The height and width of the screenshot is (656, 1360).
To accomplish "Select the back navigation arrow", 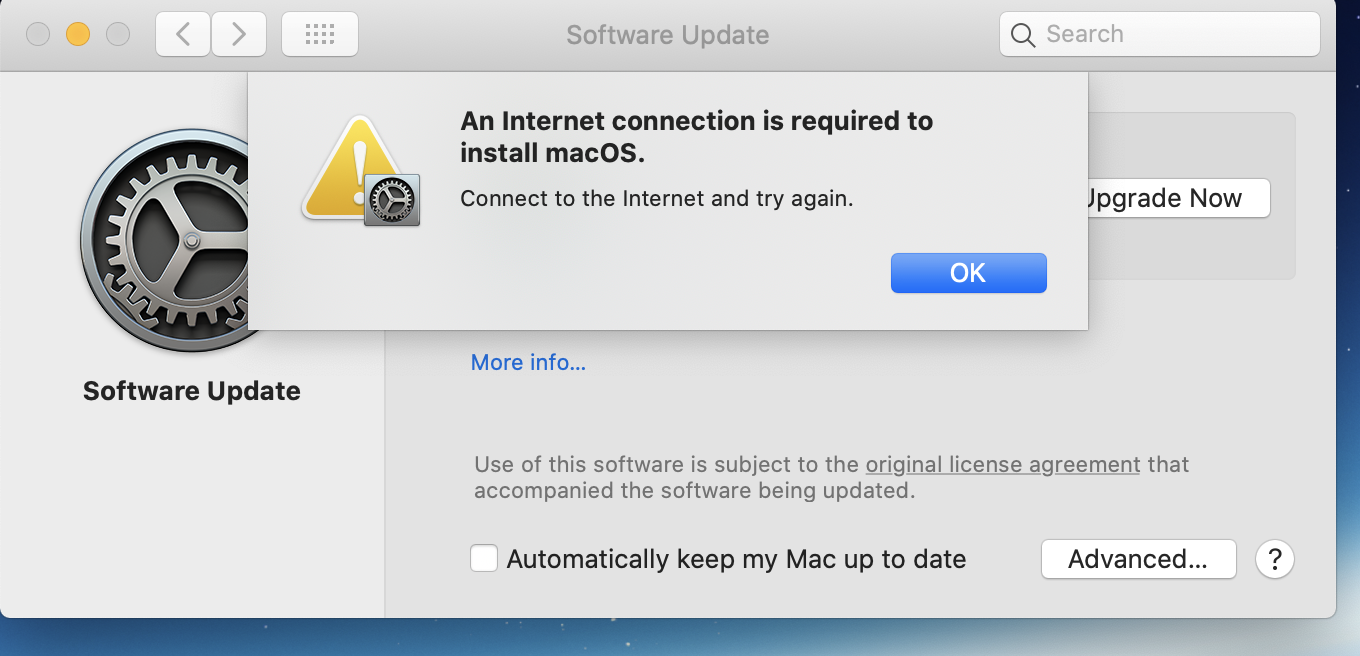I will 182,33.
